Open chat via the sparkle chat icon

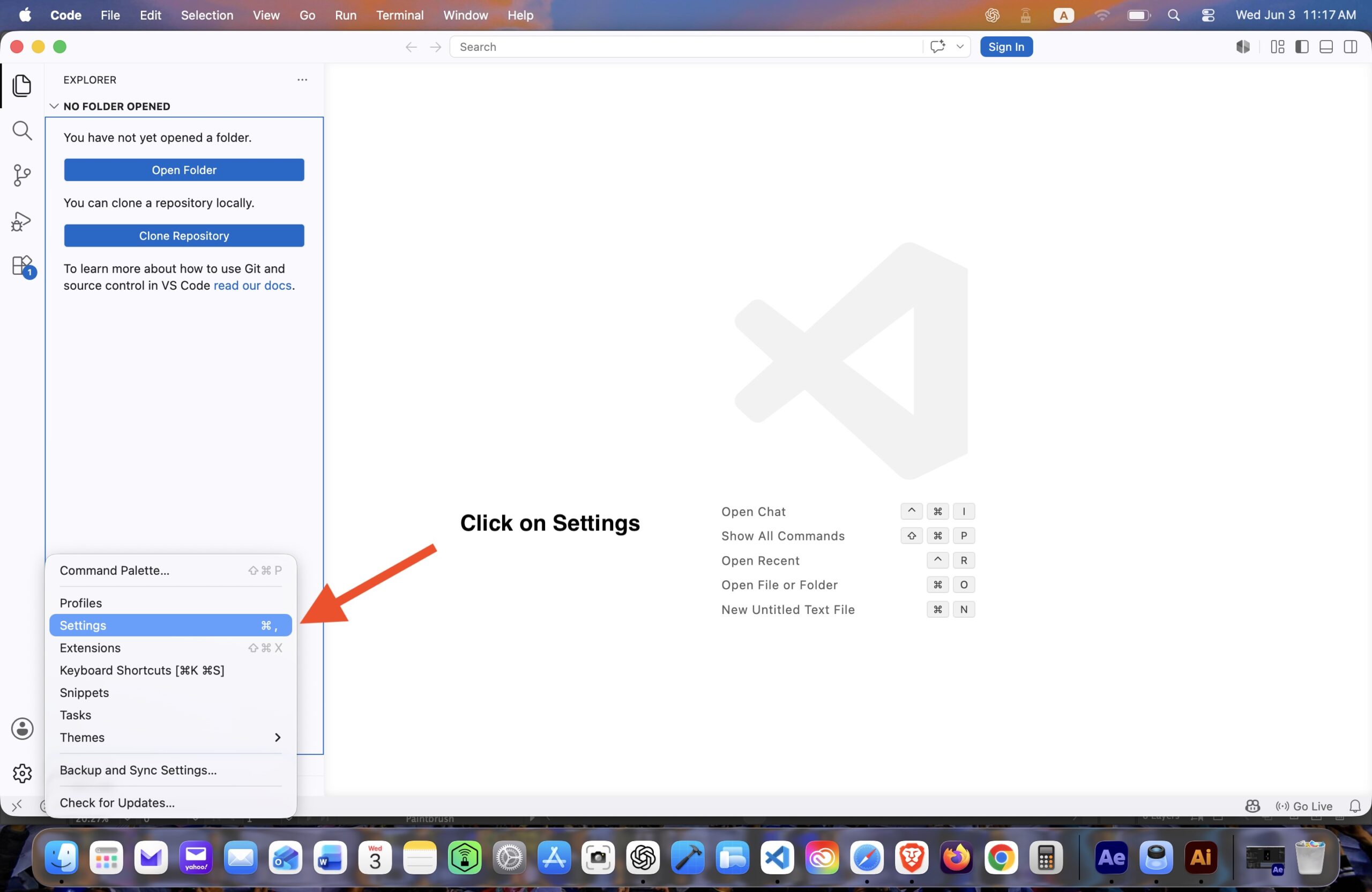click(x=937, y=47)
